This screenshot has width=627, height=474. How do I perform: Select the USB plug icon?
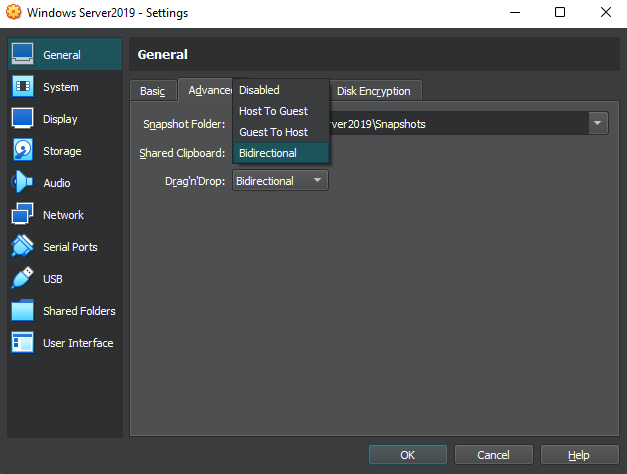(x=23, y=279)
